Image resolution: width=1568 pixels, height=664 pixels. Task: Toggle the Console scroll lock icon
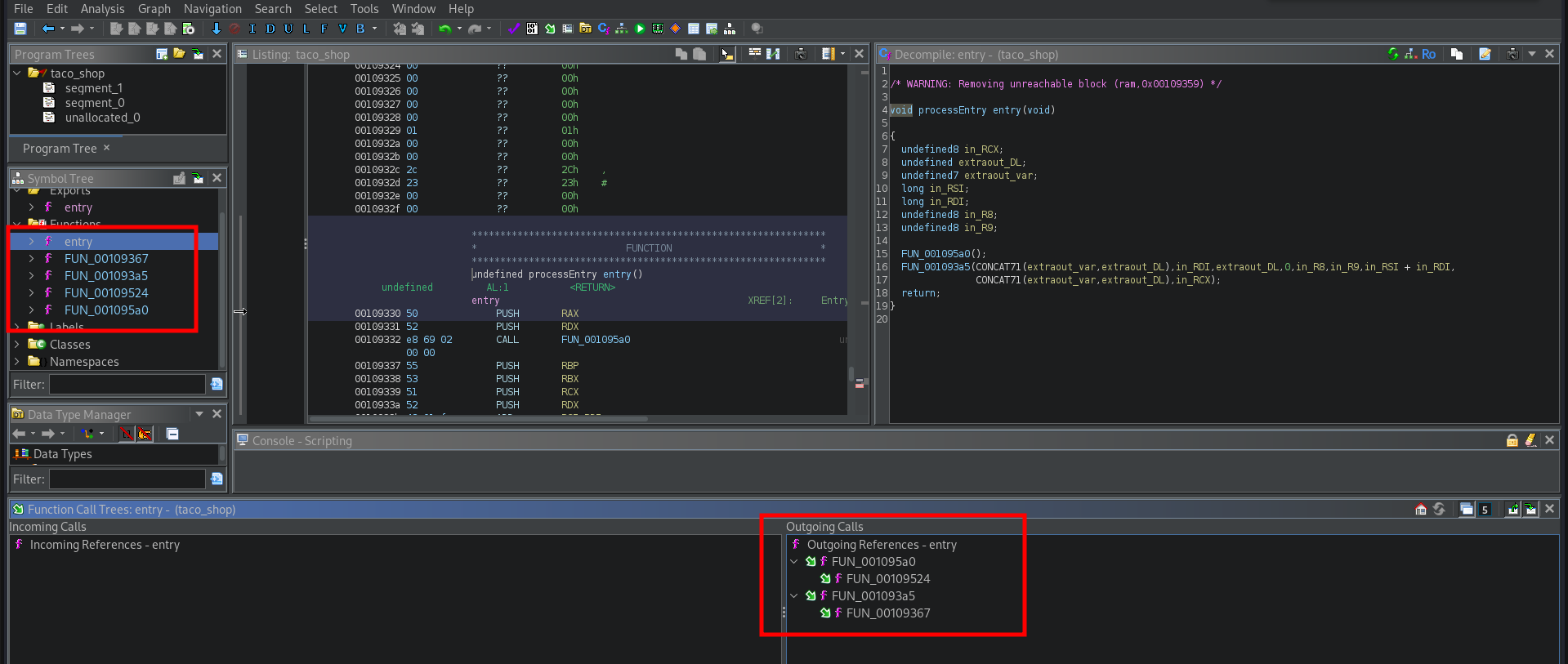[x=1512, y=440]
